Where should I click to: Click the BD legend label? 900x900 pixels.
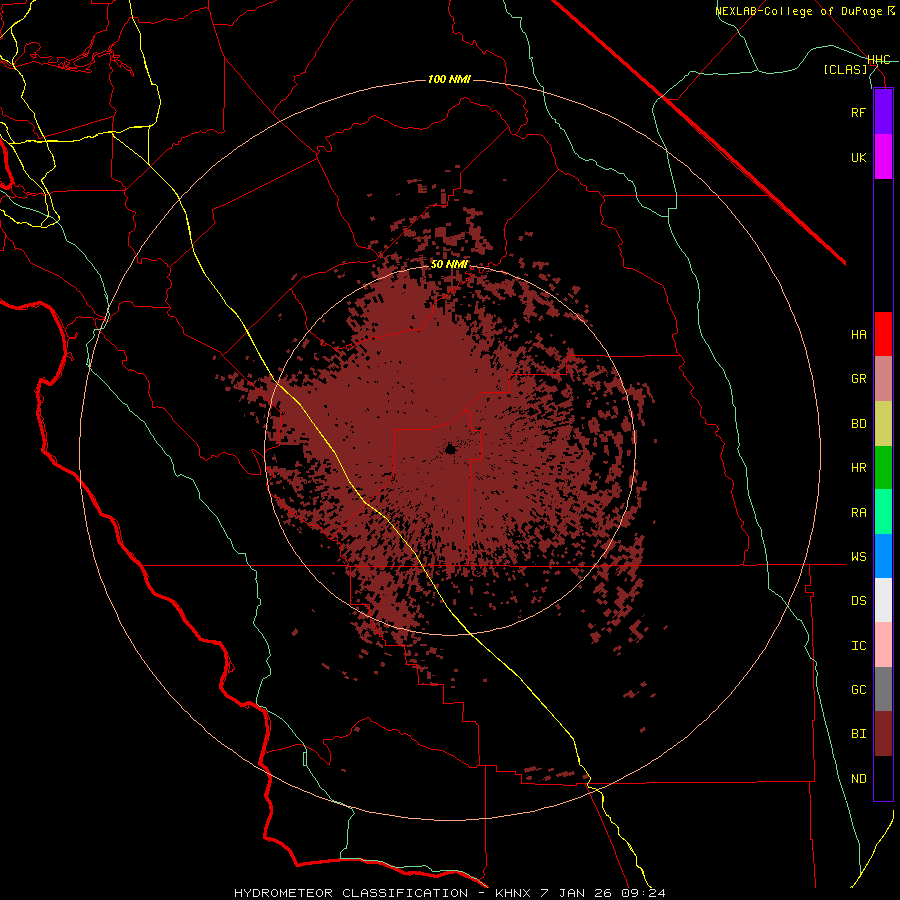(859, 424)
